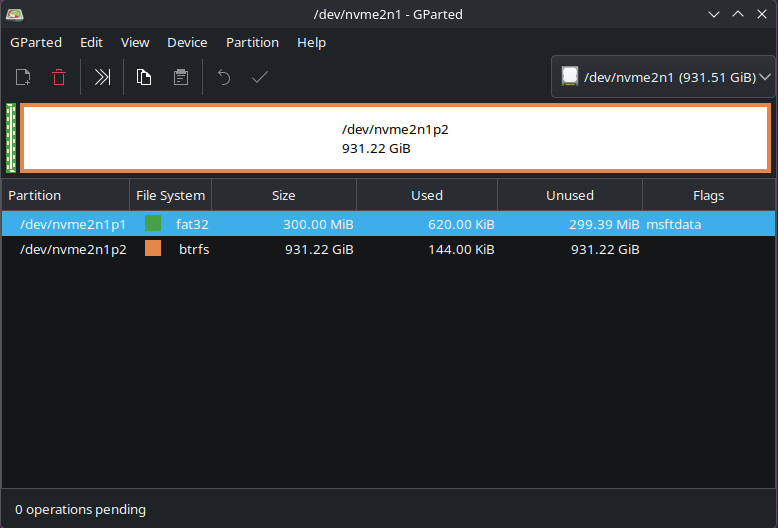Click the orange btrfs color swatch

coord(153,248)
